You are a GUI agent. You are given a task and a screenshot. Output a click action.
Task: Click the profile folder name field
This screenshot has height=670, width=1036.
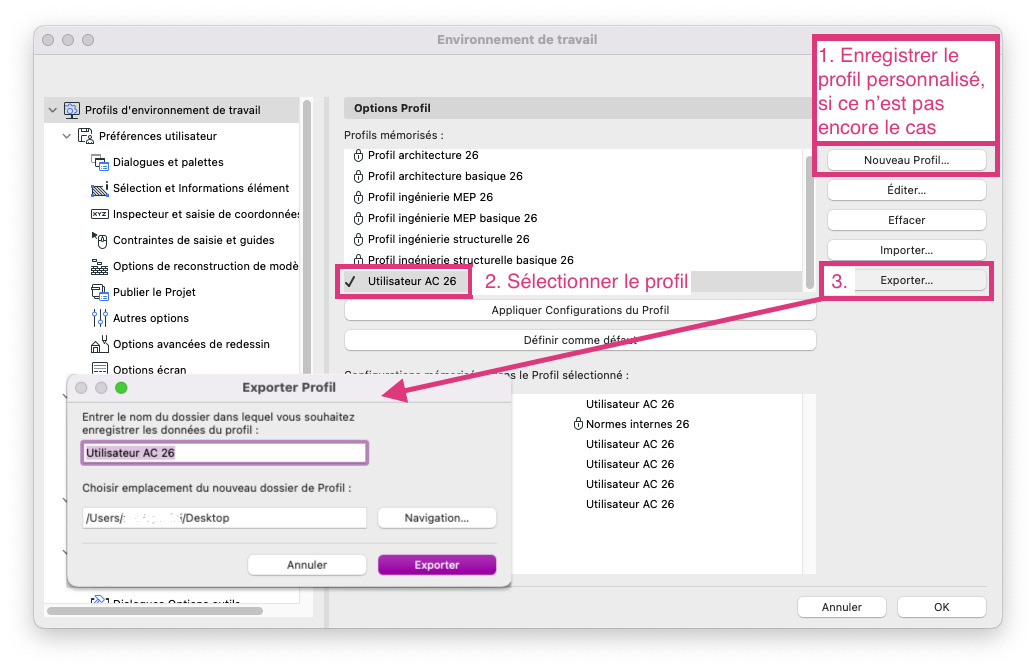click(x=225, y=453)
